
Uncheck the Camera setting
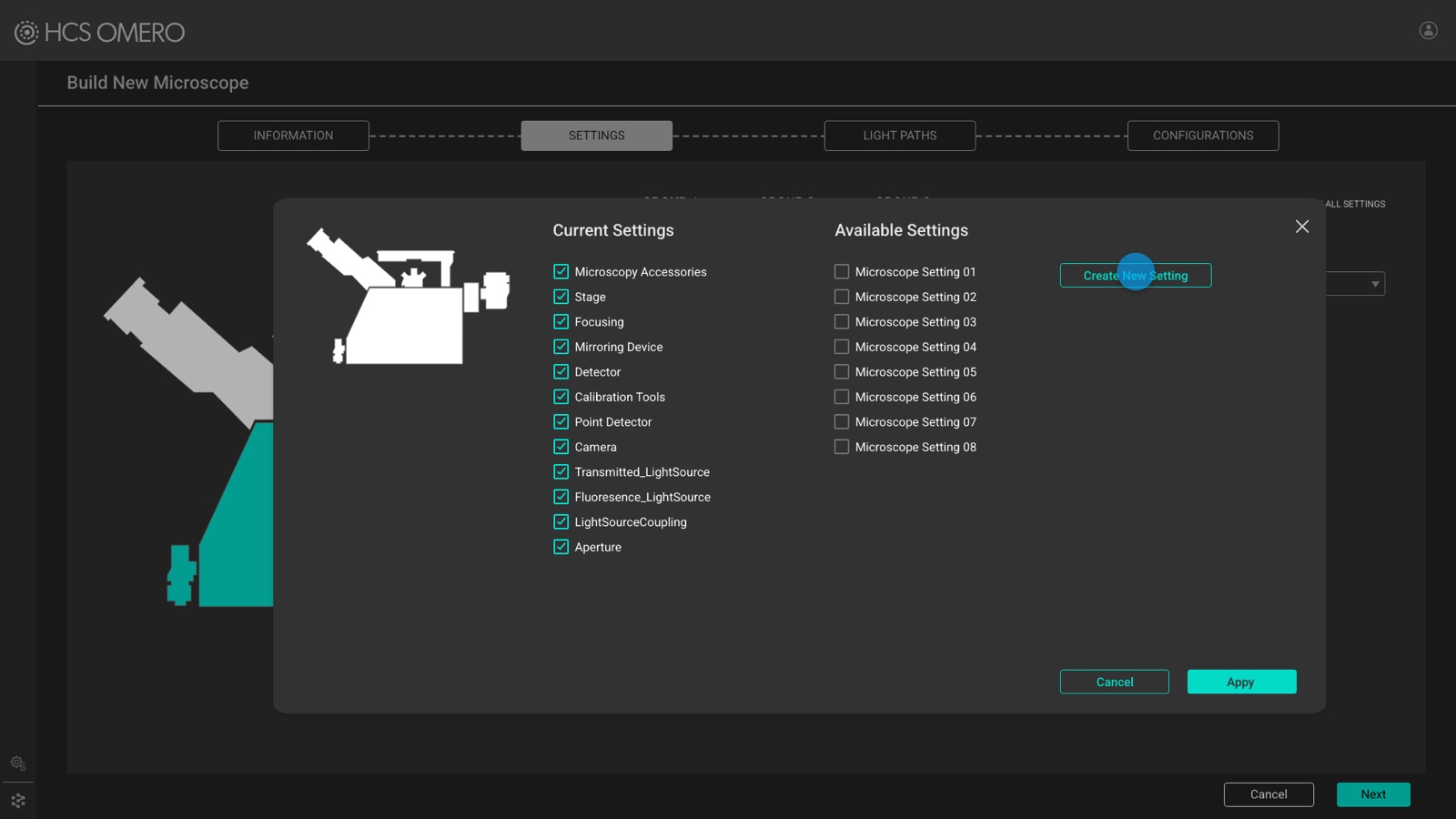click(x=561, y=447)
